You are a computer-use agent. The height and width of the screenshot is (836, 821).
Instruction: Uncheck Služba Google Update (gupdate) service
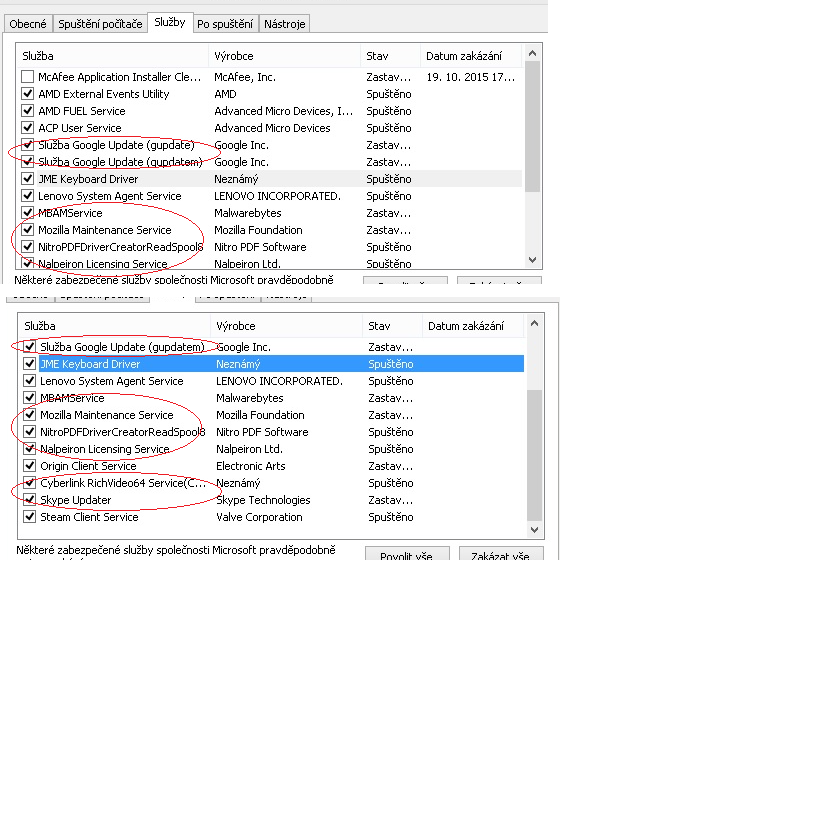pyautogui.click(x=28, y=145)
